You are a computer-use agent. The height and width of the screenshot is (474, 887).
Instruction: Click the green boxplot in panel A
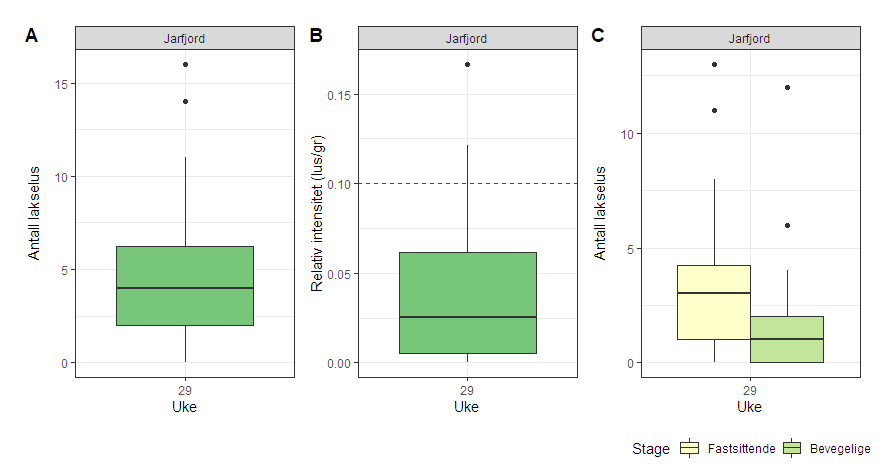point(185,285)
